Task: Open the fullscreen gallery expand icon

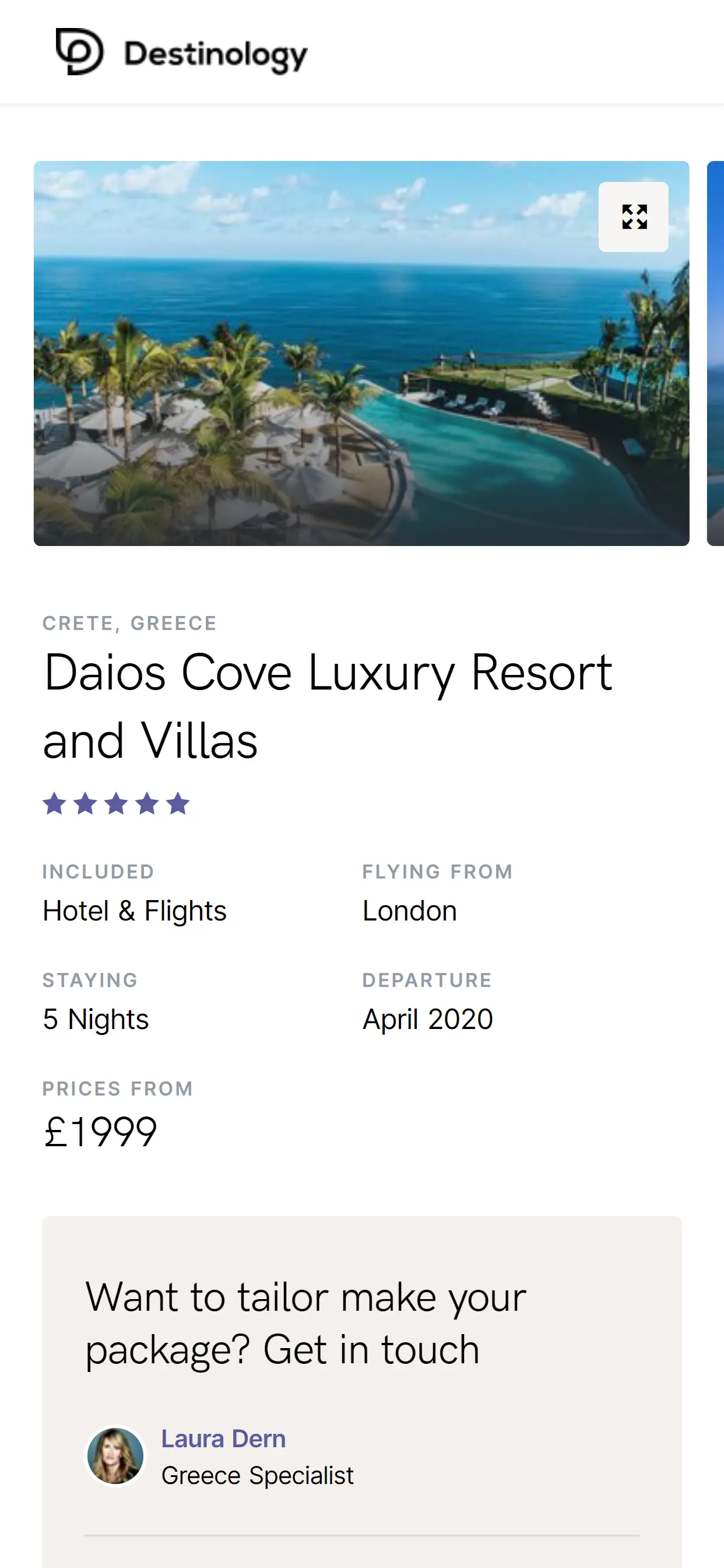Action: click(x=633, y=216)
